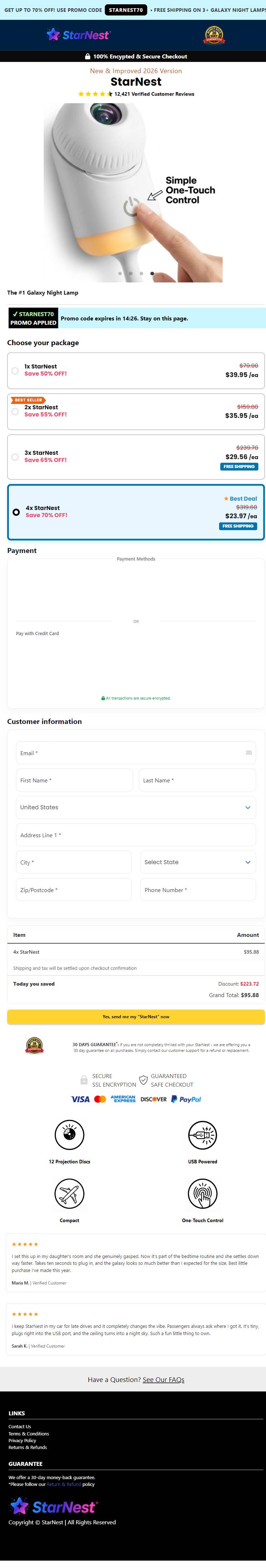
Task: Click Sarah K. review star rating
Action: point(25,1314)
